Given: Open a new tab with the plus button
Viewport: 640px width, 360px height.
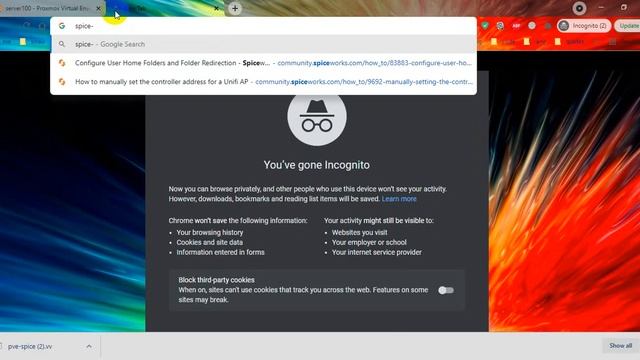Looking at the screenshot, I should [x=235, y=8].
